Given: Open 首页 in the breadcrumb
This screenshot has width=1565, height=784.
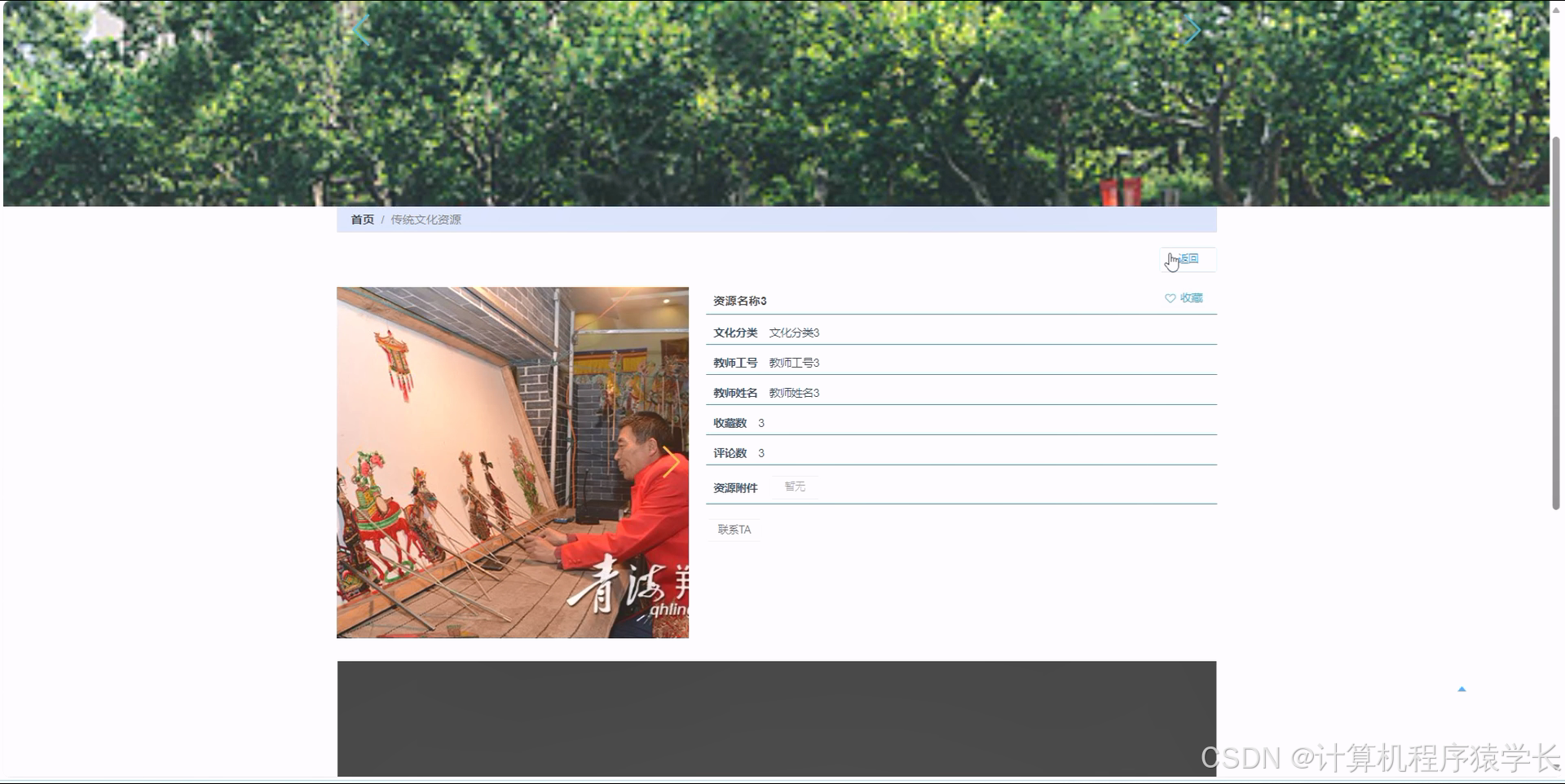Looking at the screenshot, I should tap(362, 220).
